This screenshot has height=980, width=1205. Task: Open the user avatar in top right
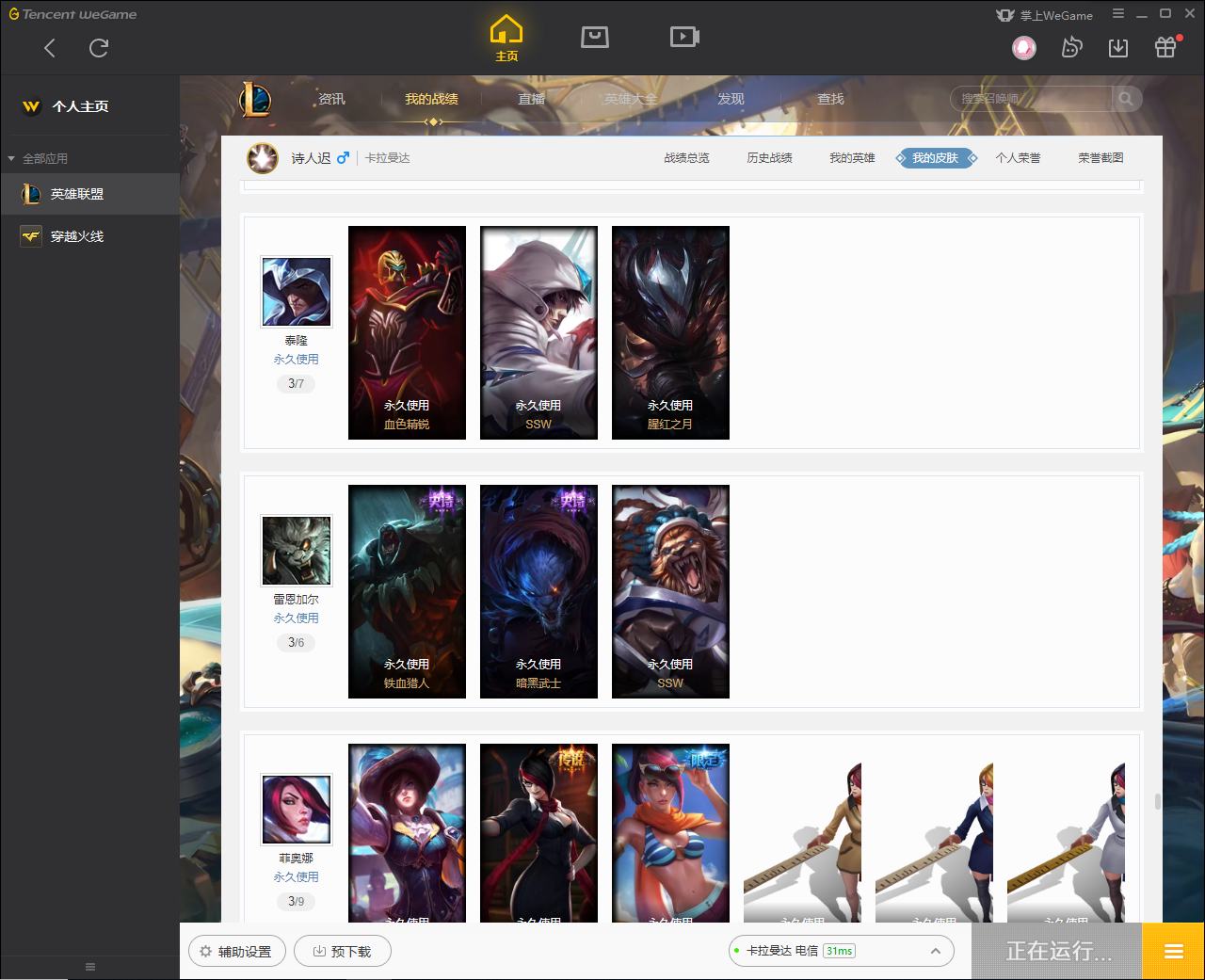click(1024, 47)
